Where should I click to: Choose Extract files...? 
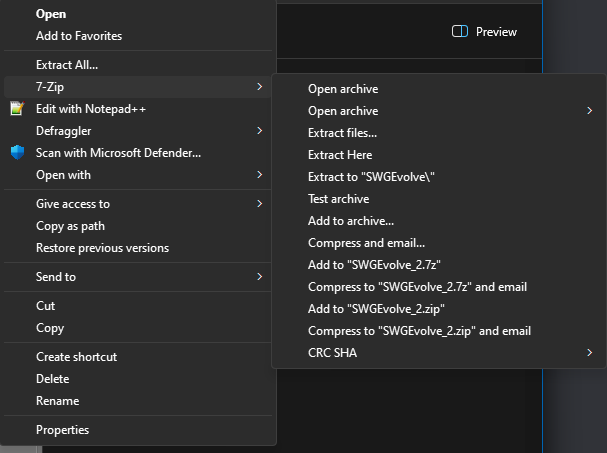click(439, 133)
